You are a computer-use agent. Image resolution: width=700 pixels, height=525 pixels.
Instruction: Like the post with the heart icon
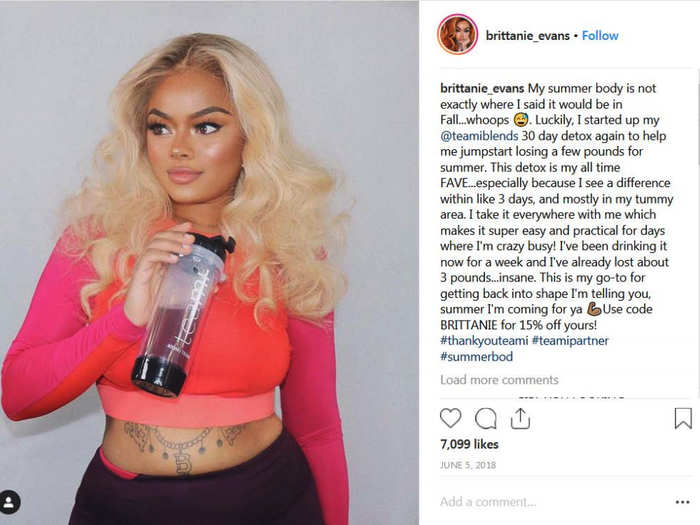(x=450, y=418)
